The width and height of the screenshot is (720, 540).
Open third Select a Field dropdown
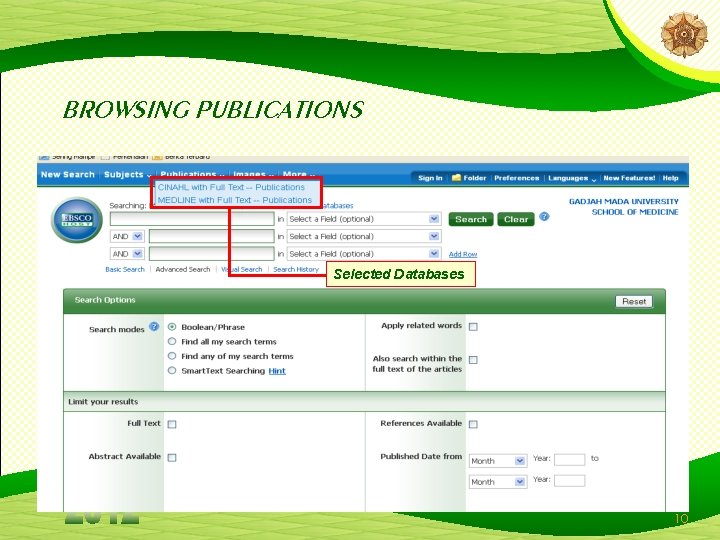tap(364, 253)
